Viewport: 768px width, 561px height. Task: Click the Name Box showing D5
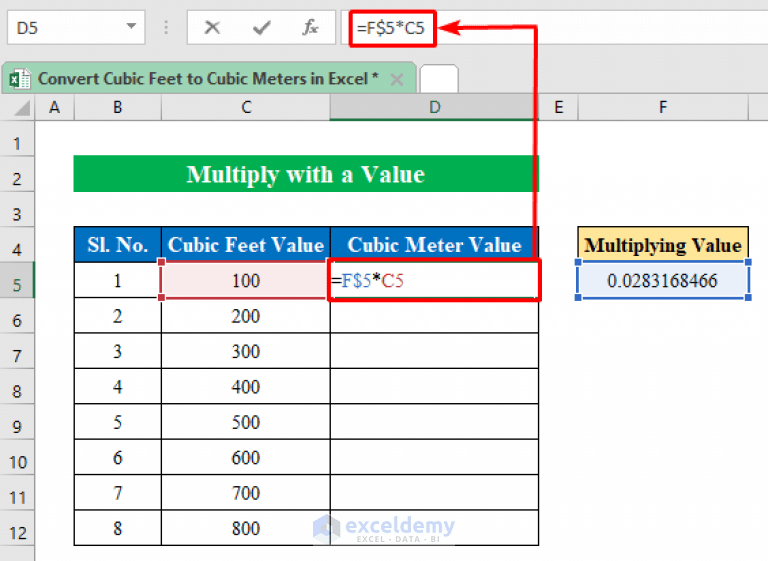[x=76, y=27]
